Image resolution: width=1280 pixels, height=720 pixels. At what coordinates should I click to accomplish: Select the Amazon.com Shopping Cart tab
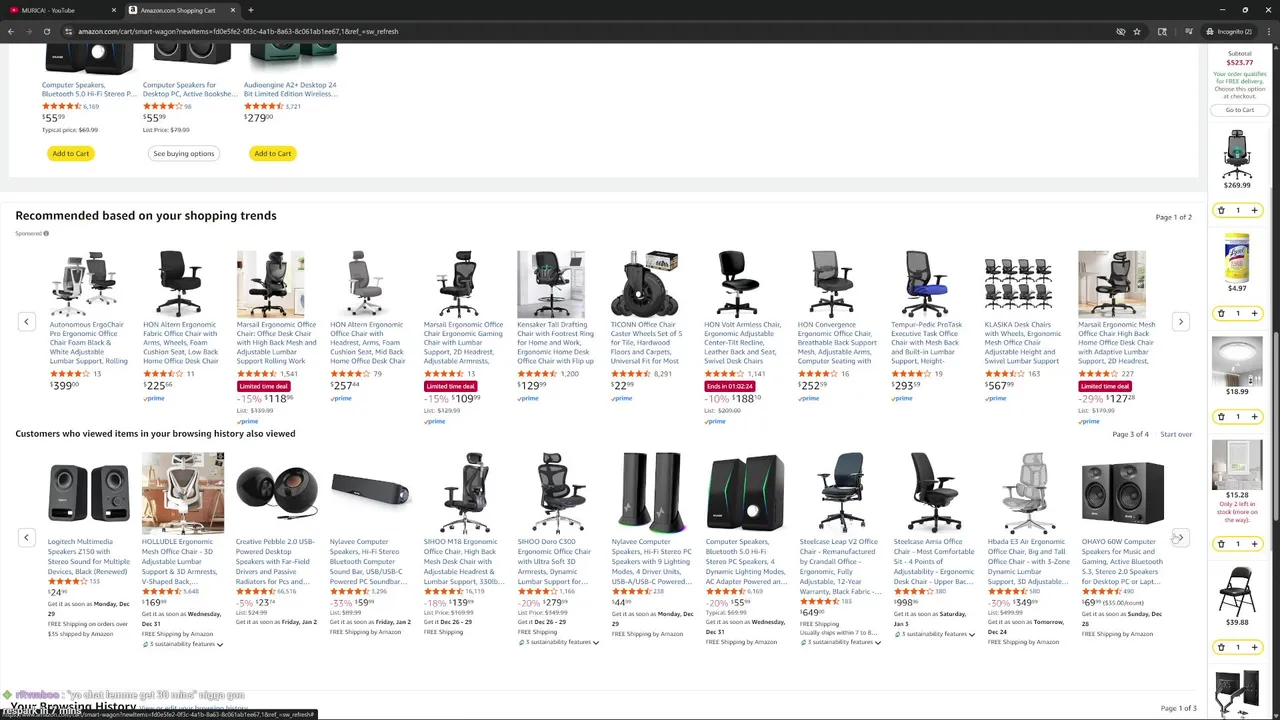[x=183, y=10]
